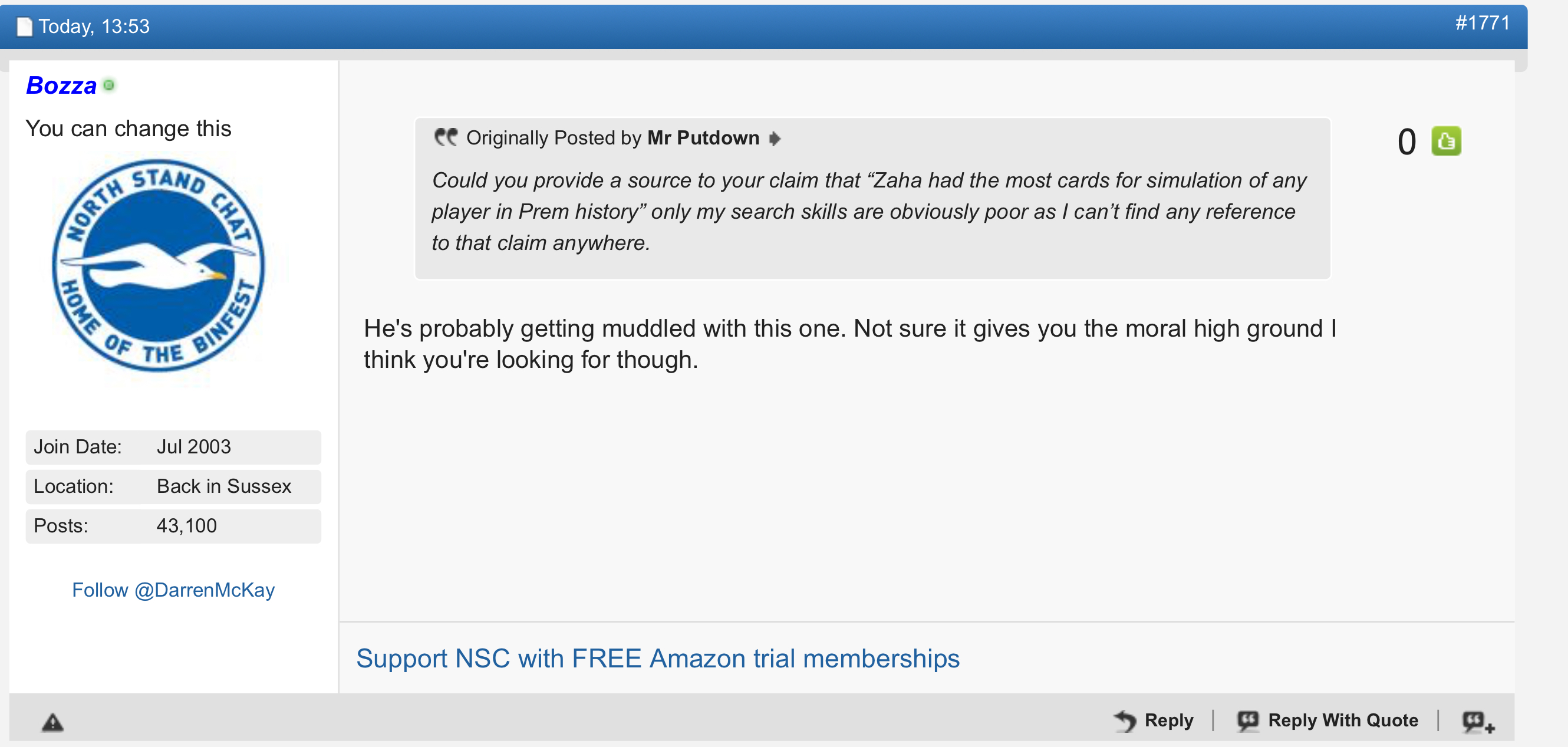The width and height of the screenshot is (1568, 747).
Task: Click post number #1771 permalink
Action: tap(1482, 23)
